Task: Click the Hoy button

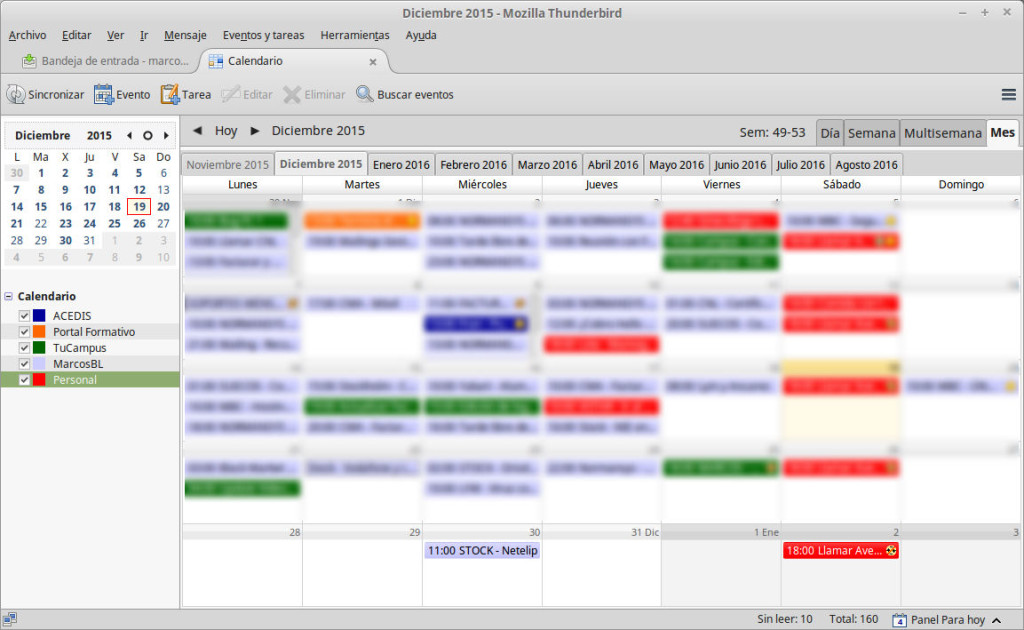Action: click(x=226, y=131)
